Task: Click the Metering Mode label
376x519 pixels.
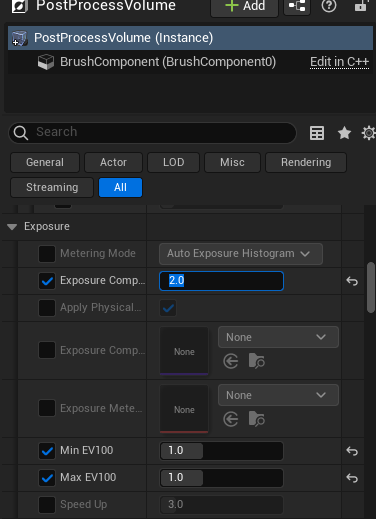Action: [x=98, y=253]
